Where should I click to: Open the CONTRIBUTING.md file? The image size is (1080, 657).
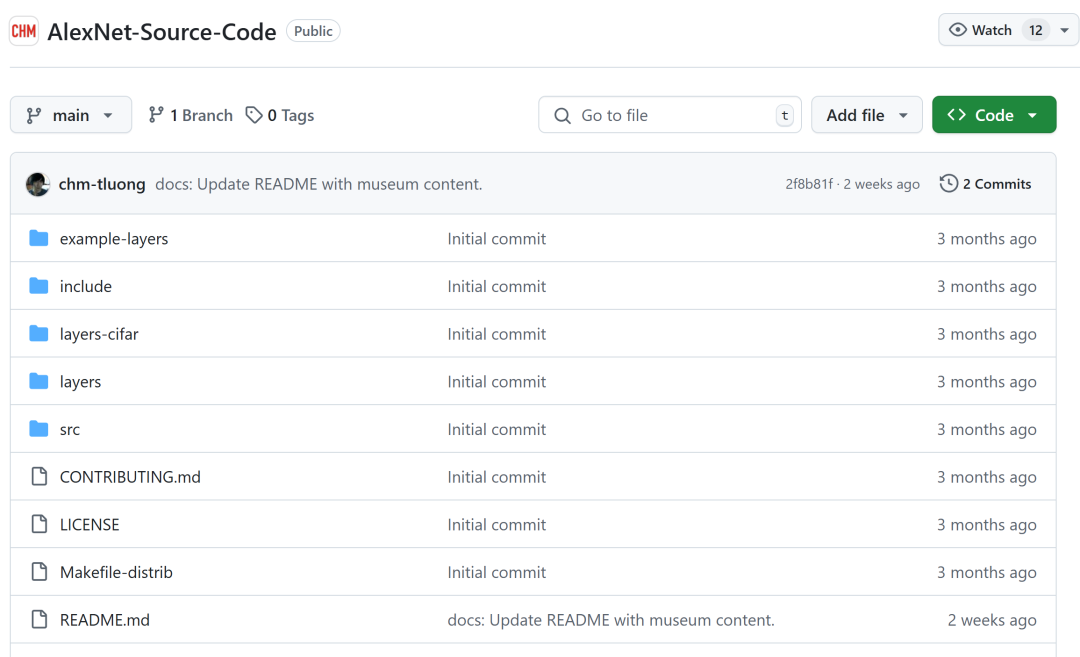click(x=130, y=477)
